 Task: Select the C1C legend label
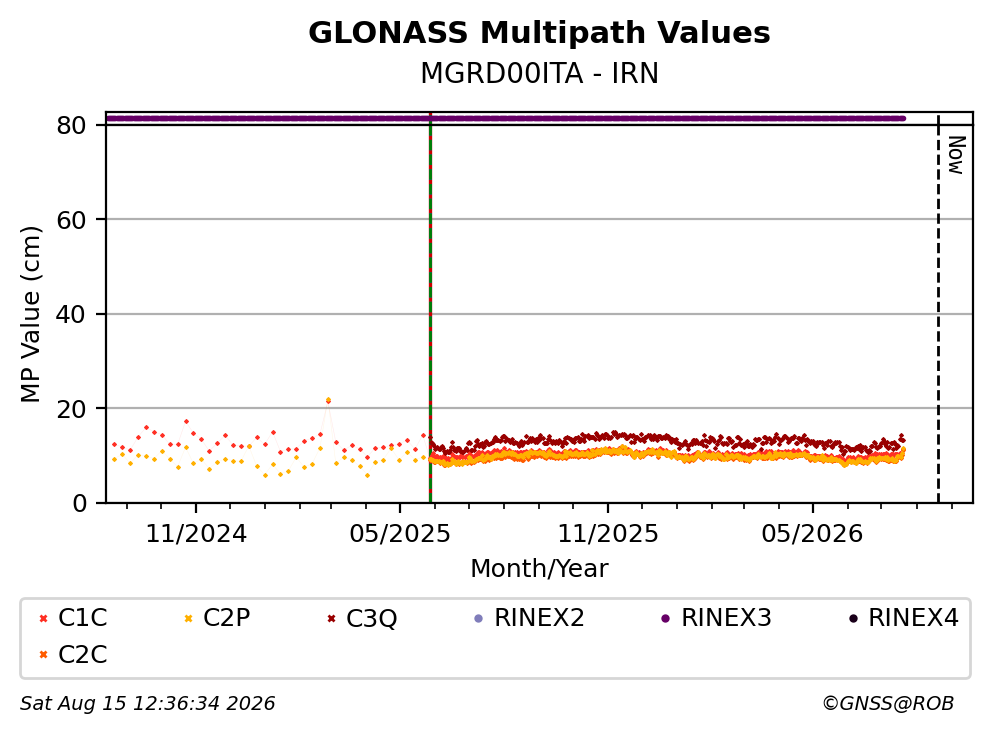[x=82, y=618]
